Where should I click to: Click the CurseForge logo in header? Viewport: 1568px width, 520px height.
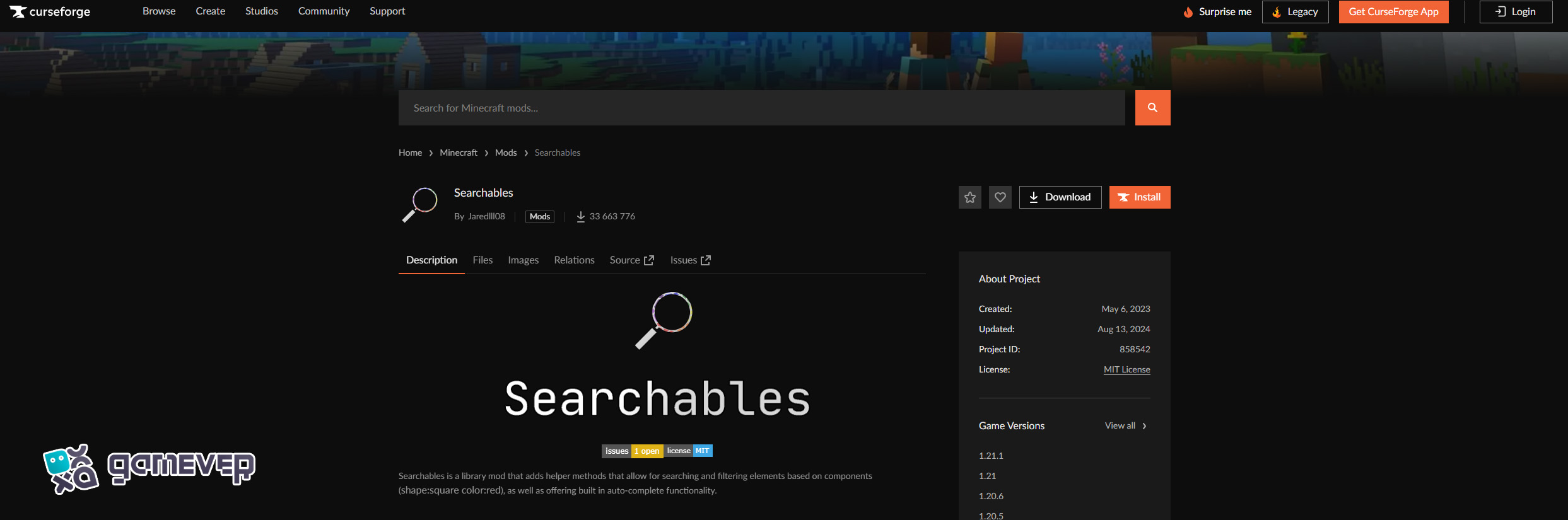50,12
